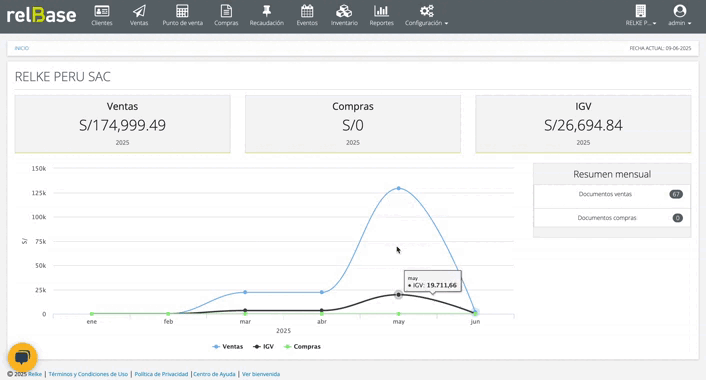
Task: Open the admin user dropdown
Action: pyautogui.click(x=679, y=16)
